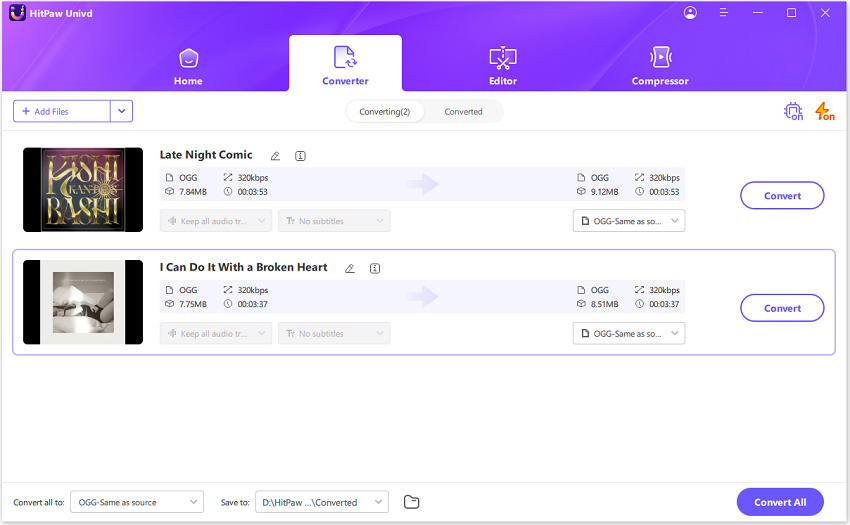Close the HitPaw Univd window

coord(825,12)
